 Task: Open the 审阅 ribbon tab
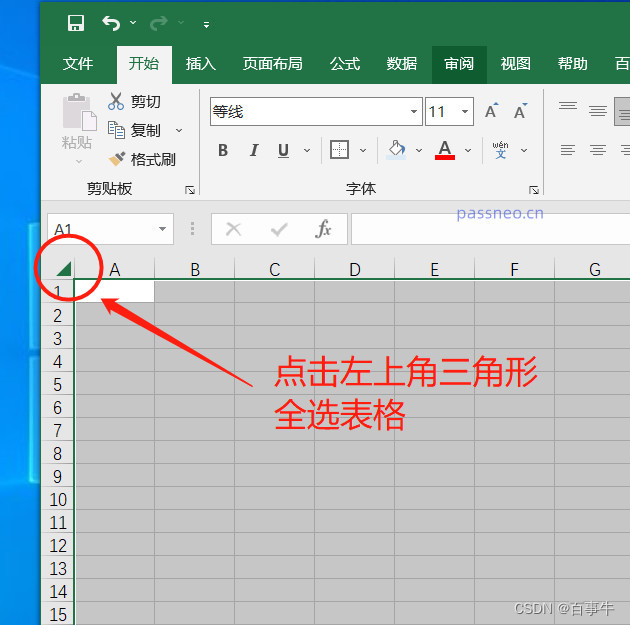459,64
